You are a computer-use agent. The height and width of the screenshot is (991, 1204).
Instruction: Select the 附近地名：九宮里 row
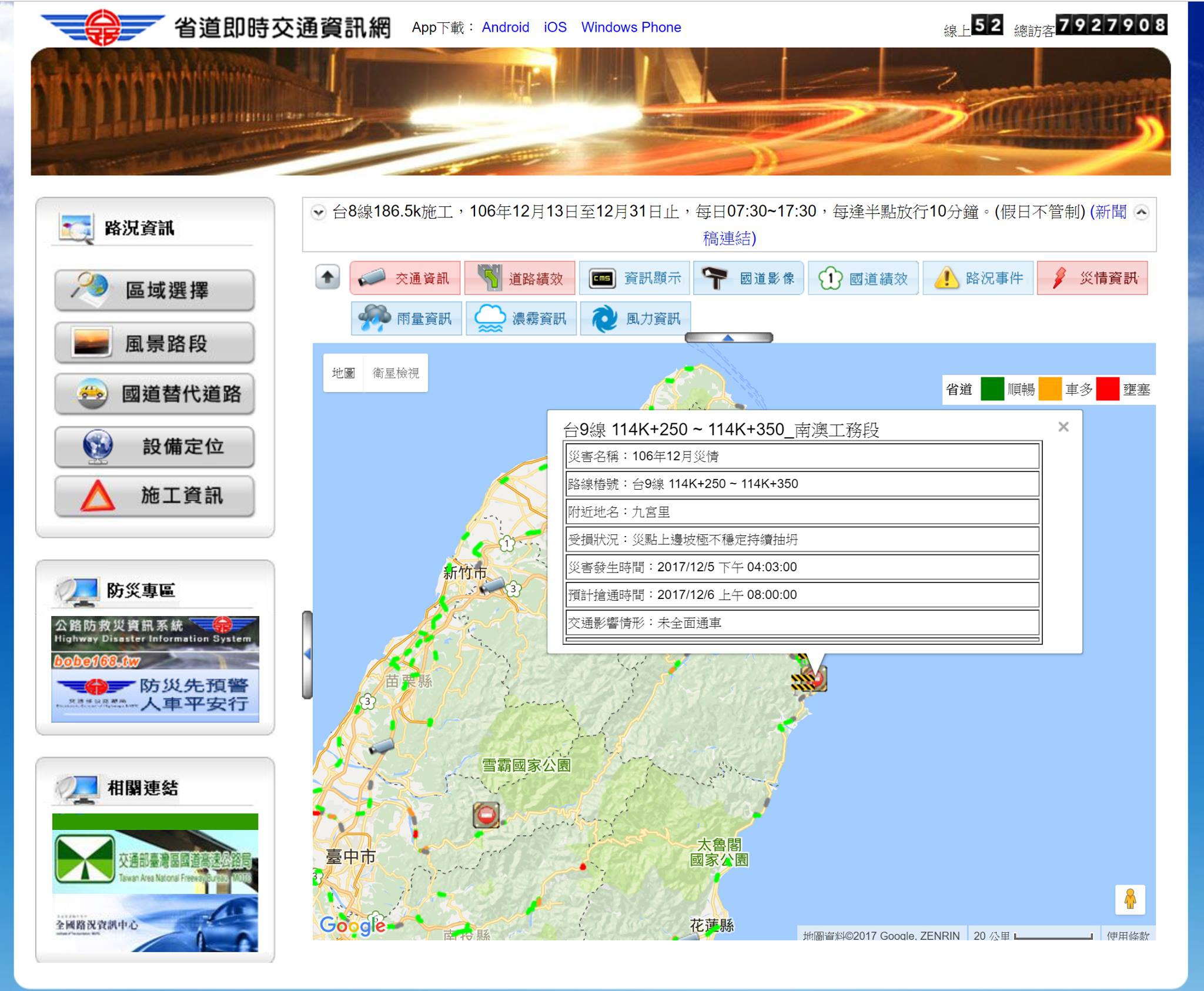tap(802, 512)
